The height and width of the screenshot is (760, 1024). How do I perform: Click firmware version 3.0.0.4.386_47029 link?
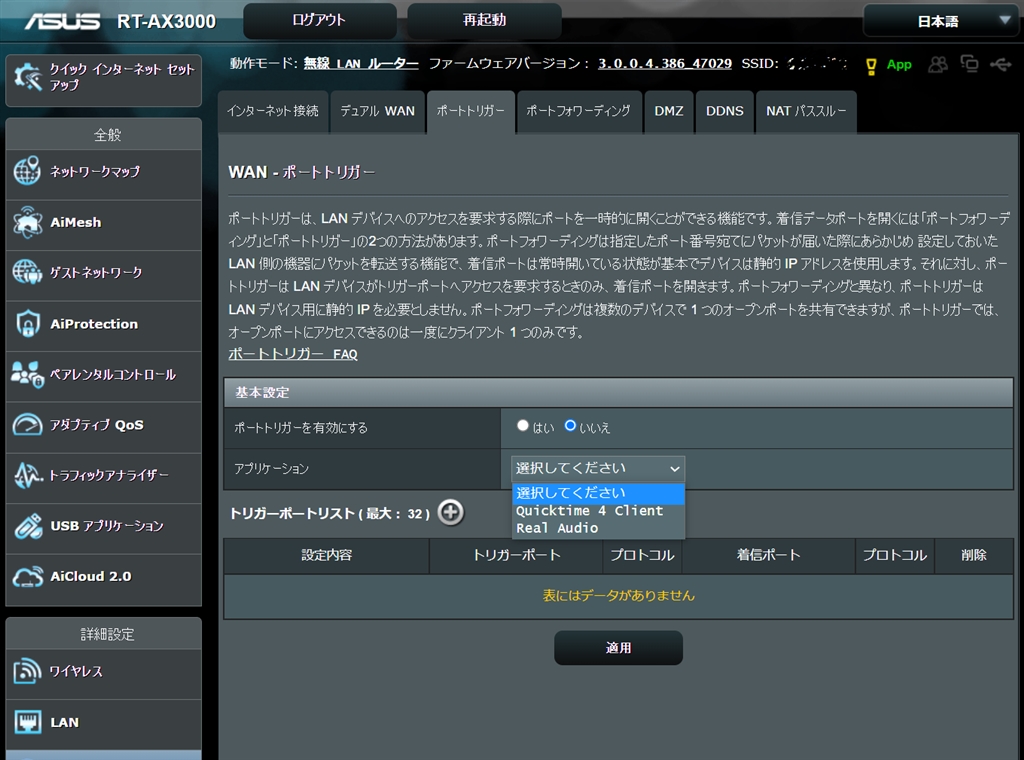[x=665, y=63]
